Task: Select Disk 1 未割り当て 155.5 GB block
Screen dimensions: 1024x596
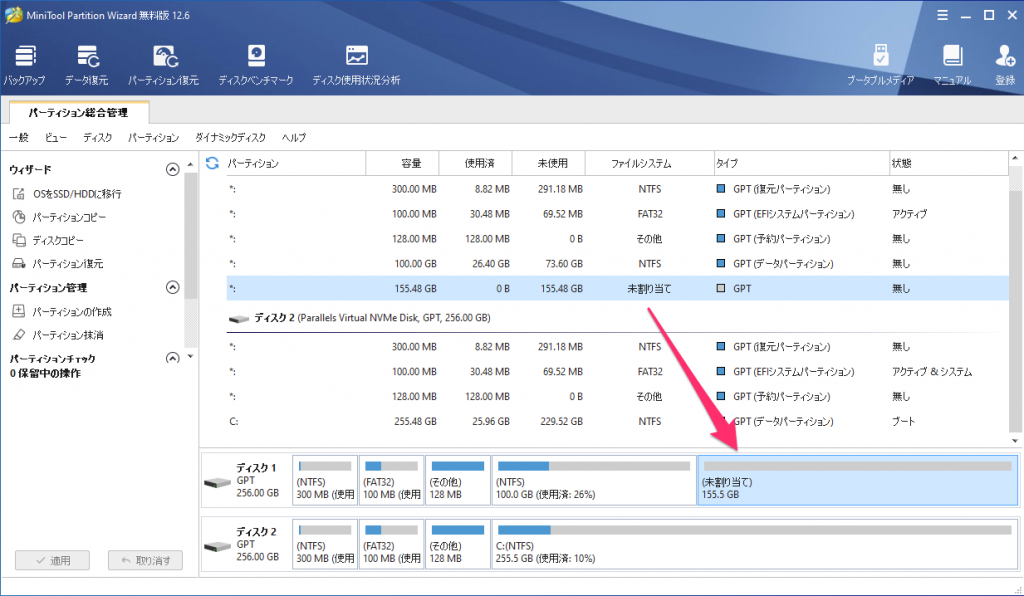Action: click(857, 480)
